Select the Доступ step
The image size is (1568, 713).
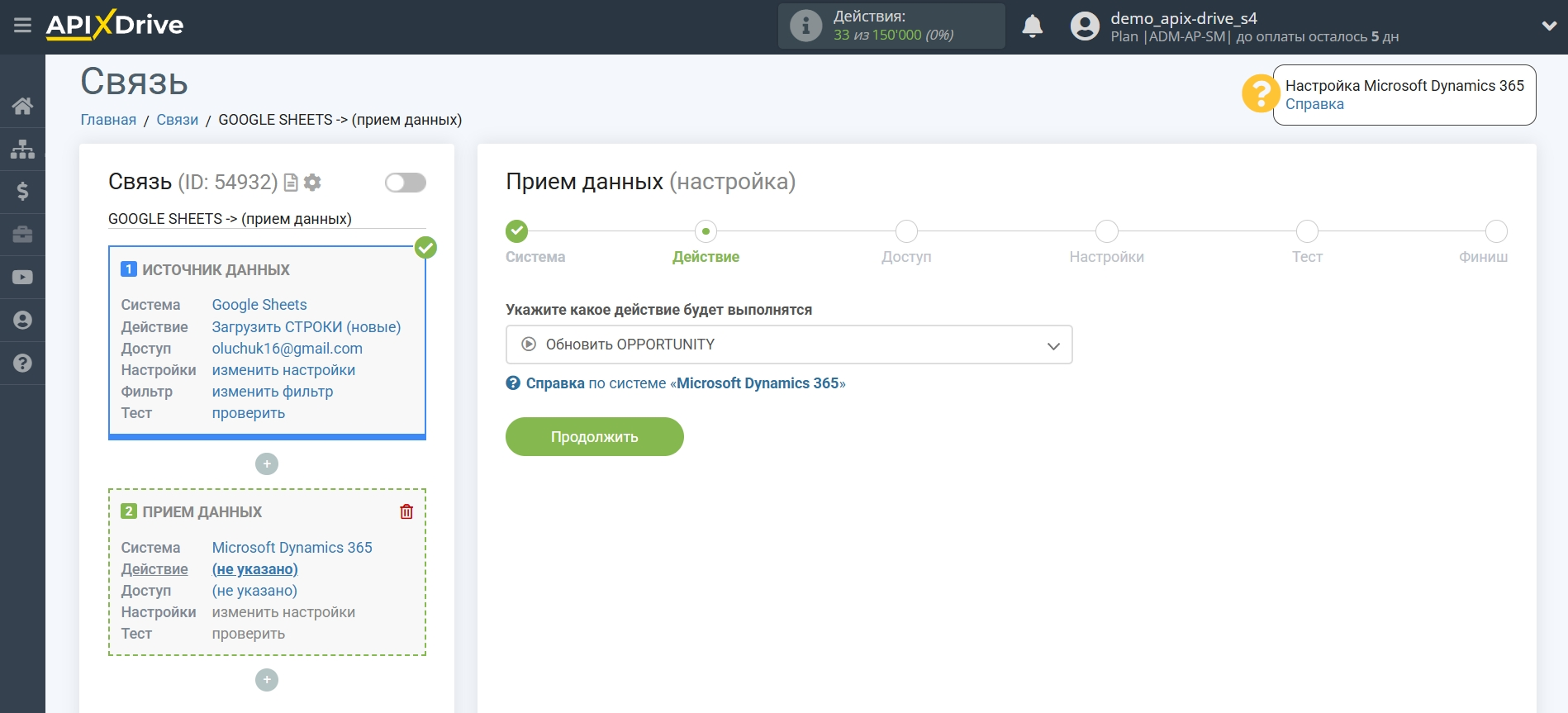pos(906,231)
